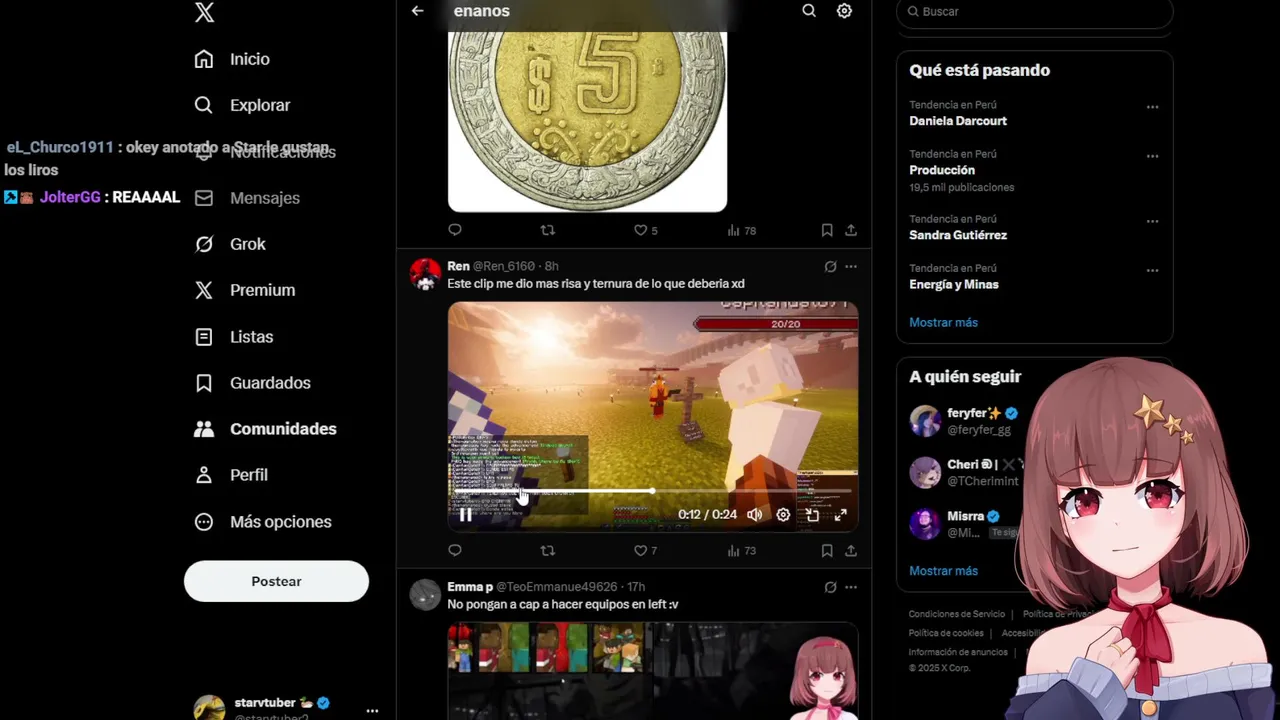Open Información de anuncios link
1280x720 pixels.
[x=958, y=652]
